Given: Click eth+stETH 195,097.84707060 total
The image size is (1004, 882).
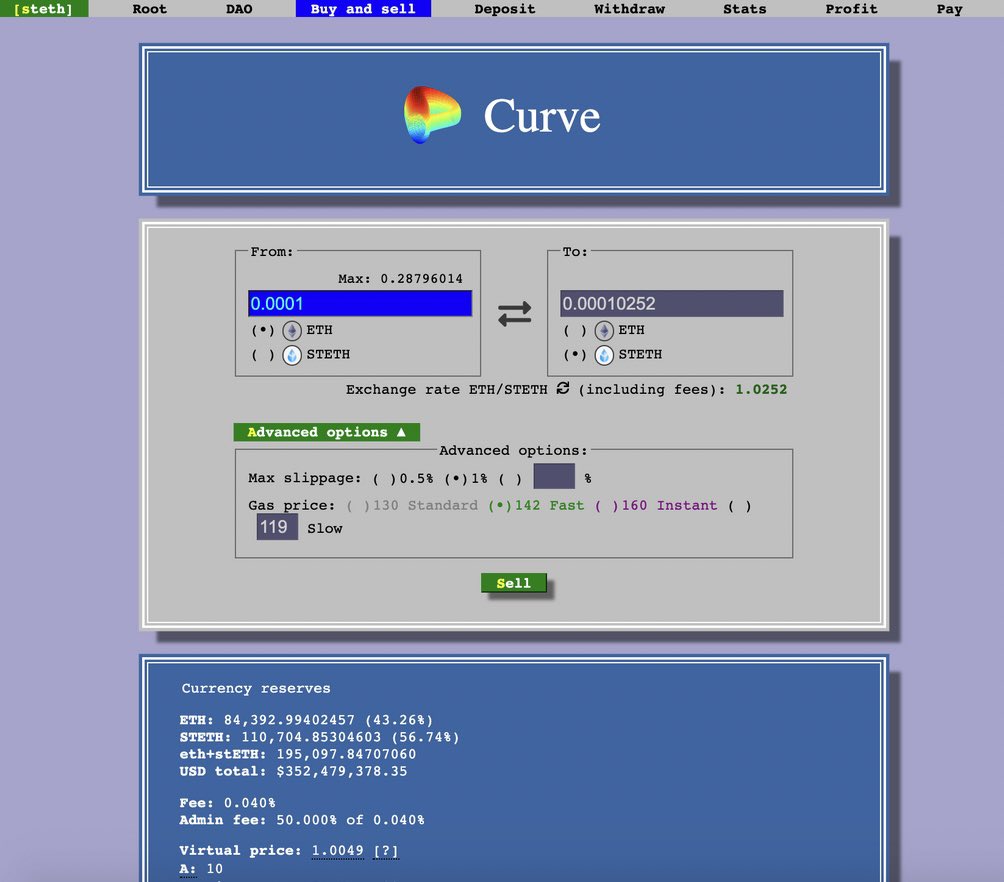Looking at the screenshot, I should click(298, 755).
